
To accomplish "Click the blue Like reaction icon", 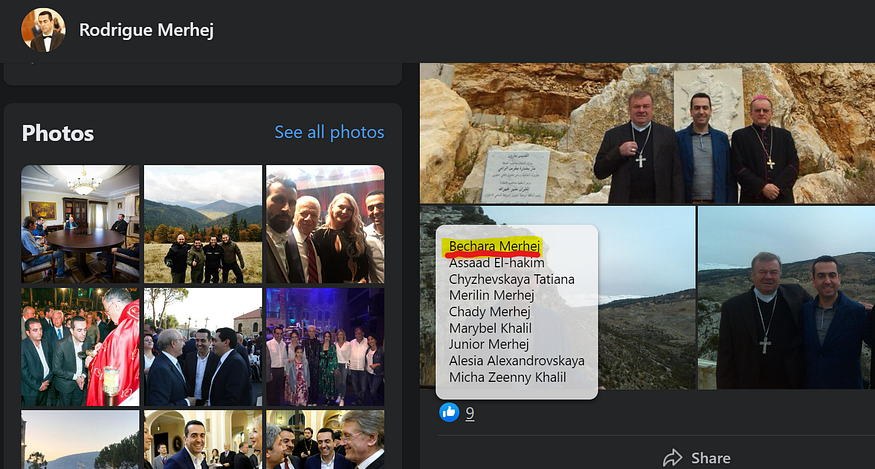I will point(449,413).
